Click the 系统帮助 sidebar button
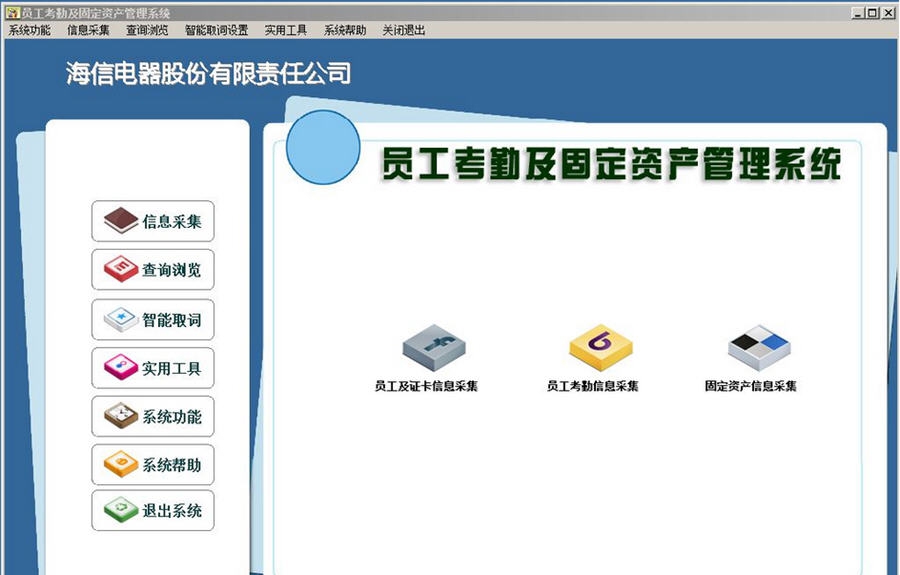 (x=153, y=464)
